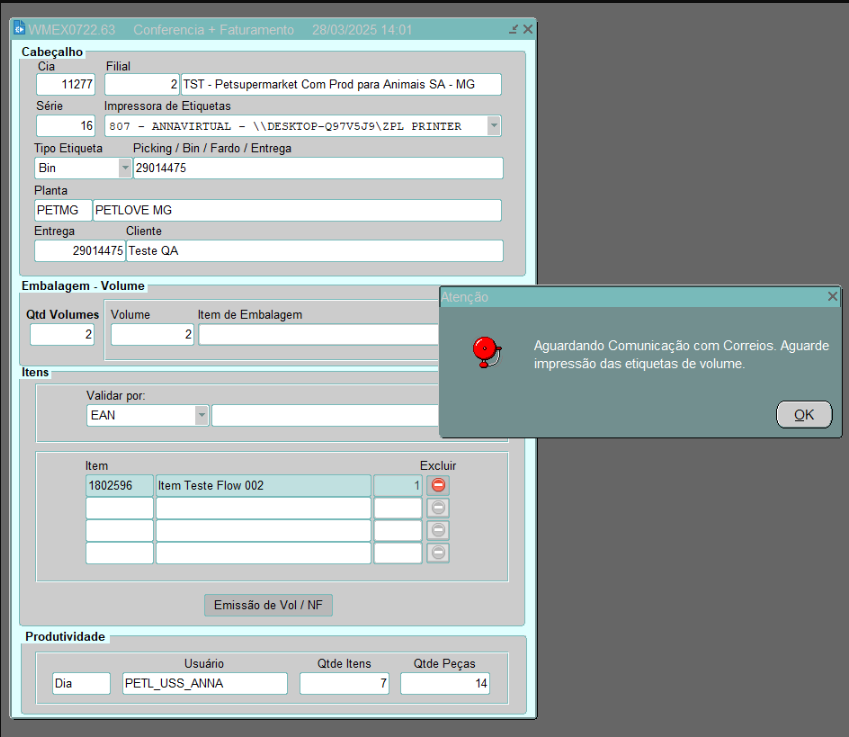Select the Usuário field with PETL_USS_ANNA
Viewport: 849px width, 737px height.
click(204, 683)
